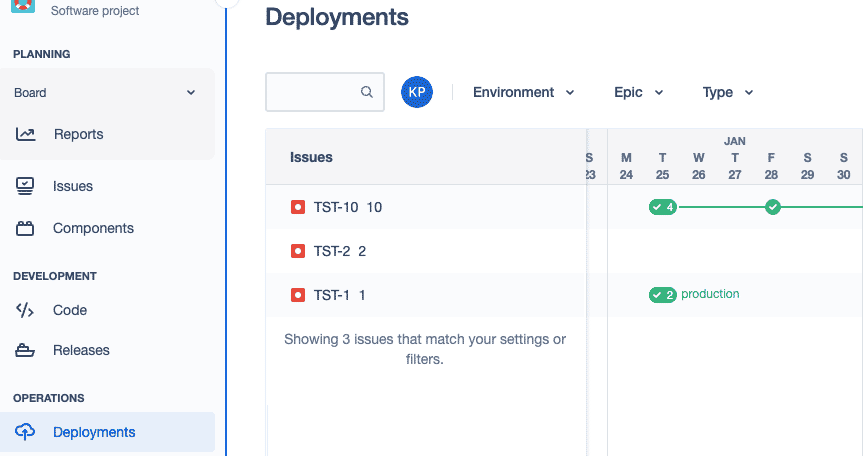The height and width of the screenshot is (456, 863).
Task: Open issue TST-2 link
Action: pyautogui.click(x=331, y=251)
